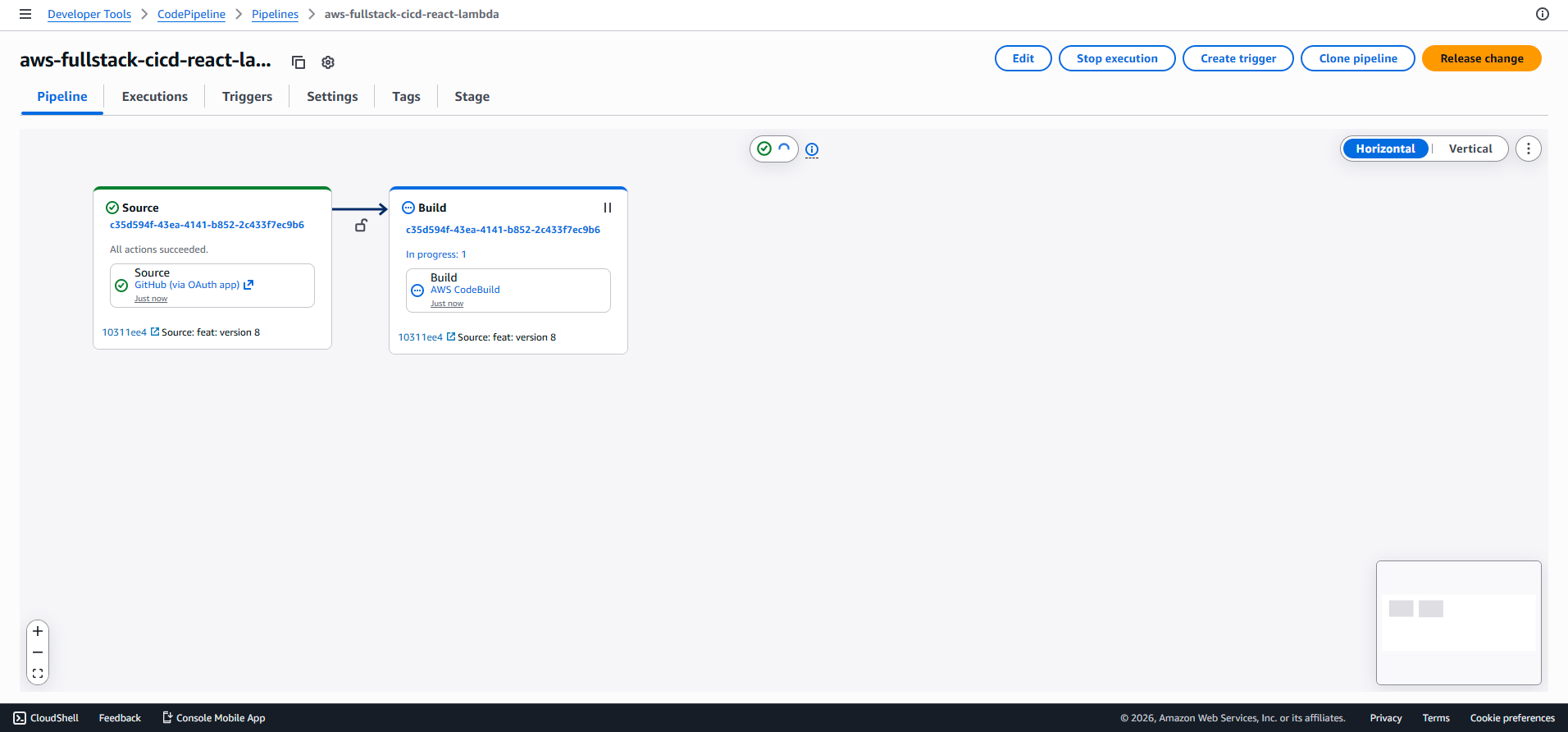Click the succeeded status filter icon
The width and height of the screenshot is (1568, 732).
coord(764,149)
